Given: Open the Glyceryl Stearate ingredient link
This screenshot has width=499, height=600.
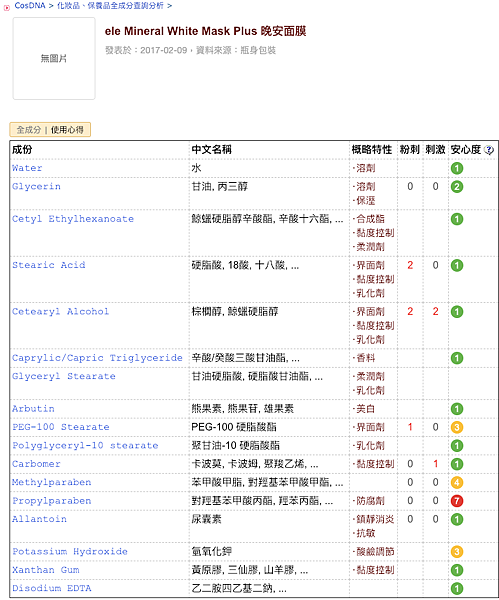Looking at the screenshot, I should pyautogui.click(x=64, y=376).
